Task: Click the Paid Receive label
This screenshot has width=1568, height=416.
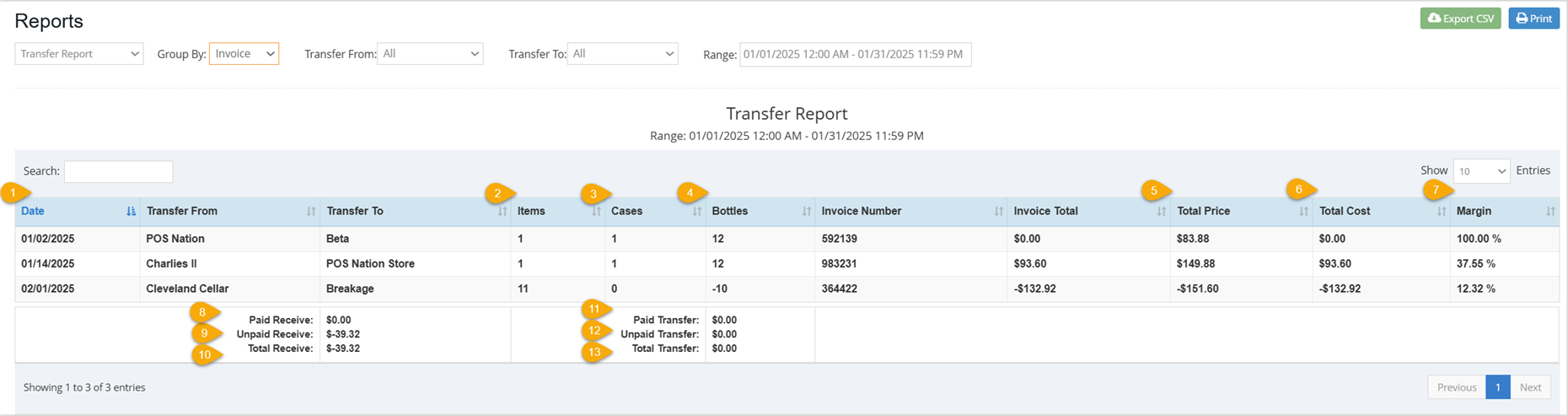Action: tap(281, 321)
